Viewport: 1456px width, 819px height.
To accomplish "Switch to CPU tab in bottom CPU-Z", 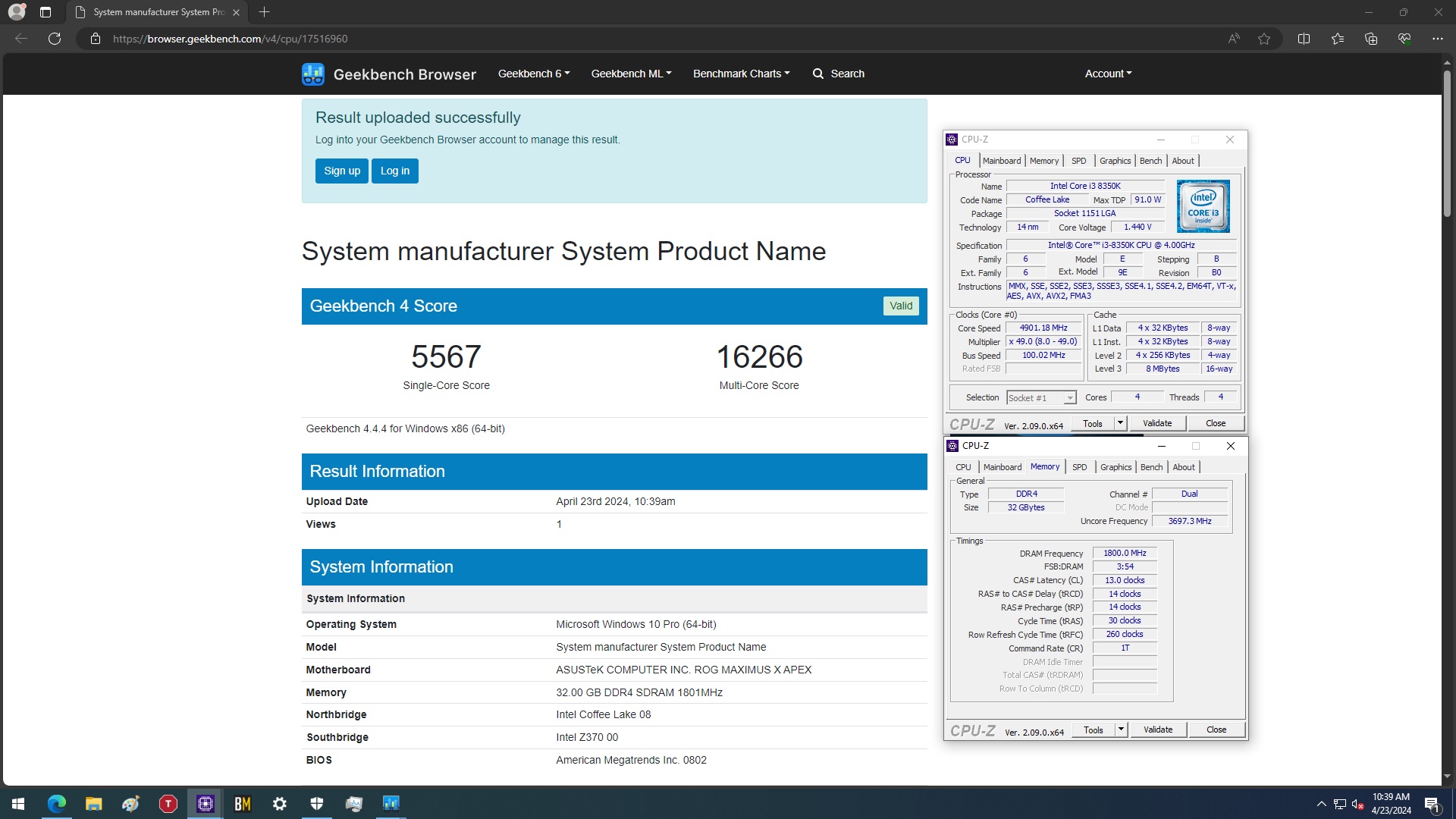I will pyautogui.click(x=963, y=467).
